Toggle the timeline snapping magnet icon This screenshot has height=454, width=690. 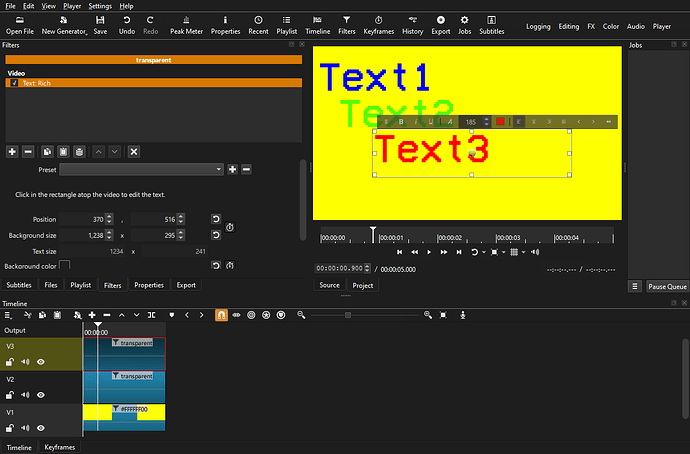click(x=221, y=315)
